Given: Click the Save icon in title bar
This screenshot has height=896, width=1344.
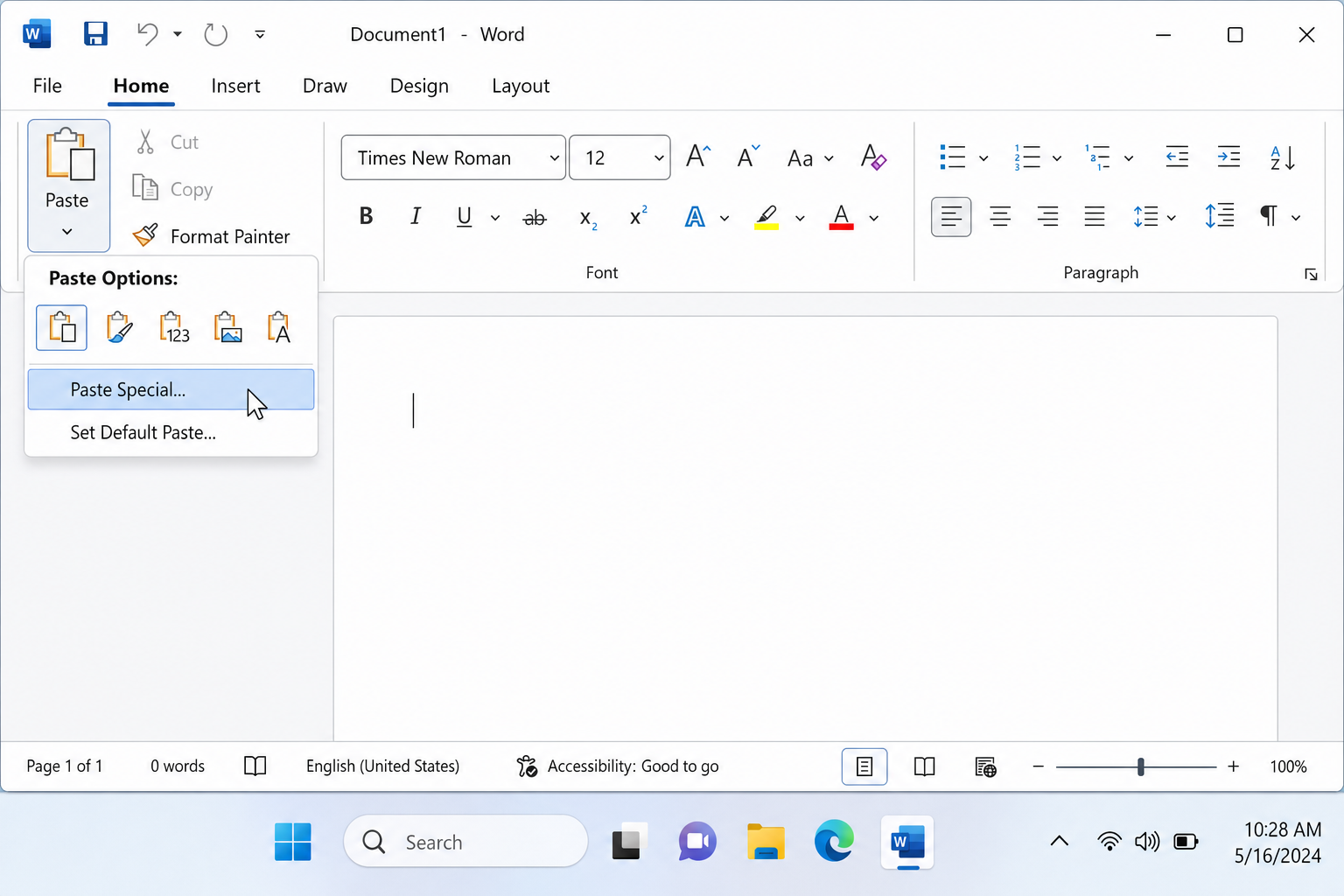Looking at the screenshot, I should pyautogui.click(x=95, y=34).
